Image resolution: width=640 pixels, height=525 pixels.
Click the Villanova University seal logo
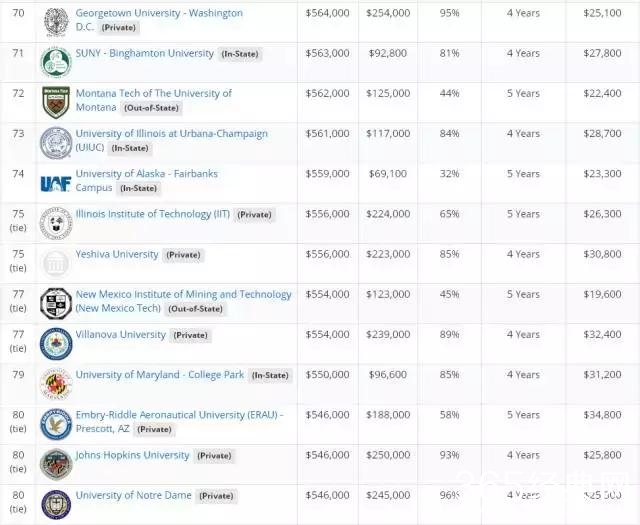coord(55,344)
